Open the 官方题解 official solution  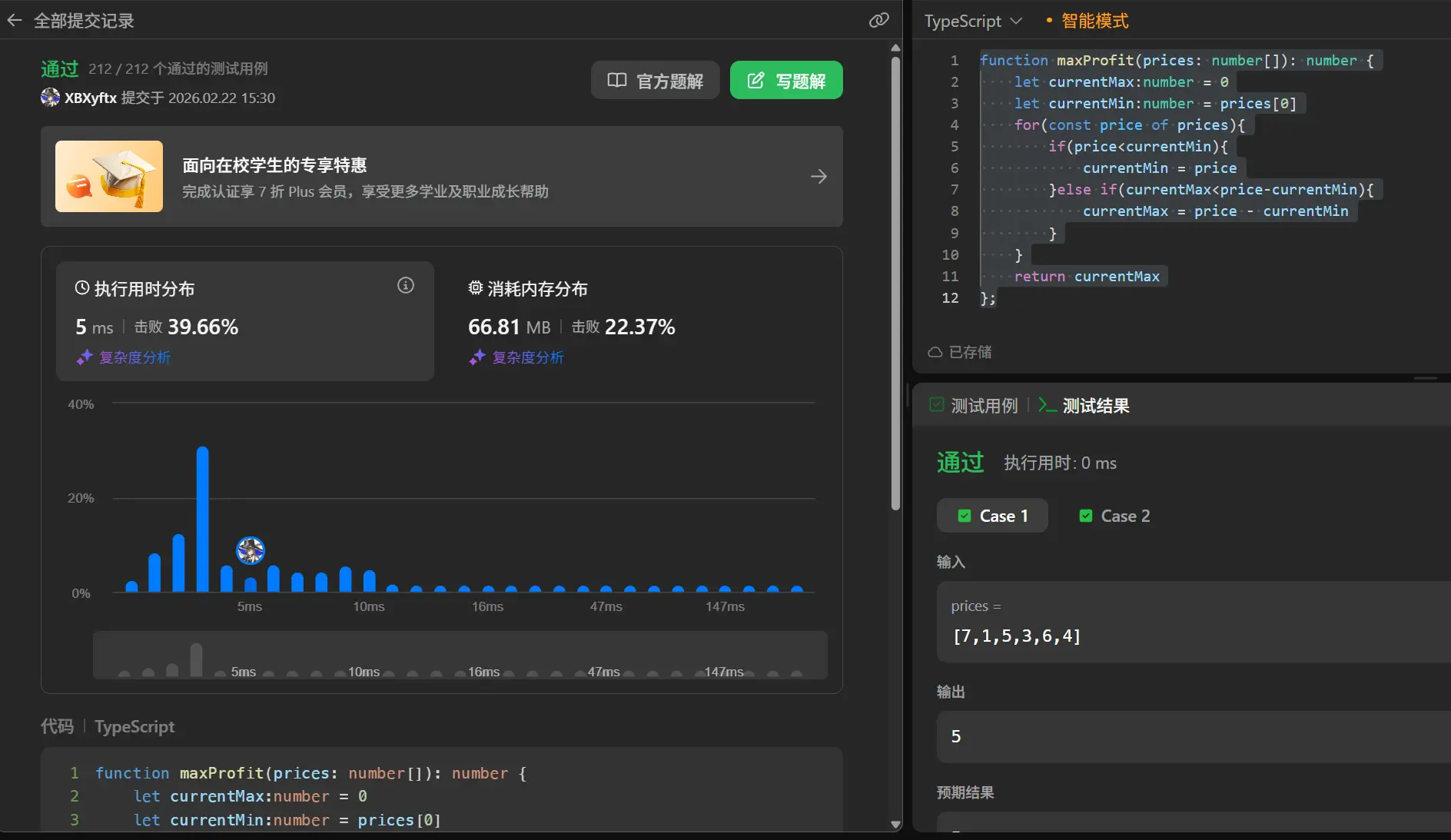655,81
